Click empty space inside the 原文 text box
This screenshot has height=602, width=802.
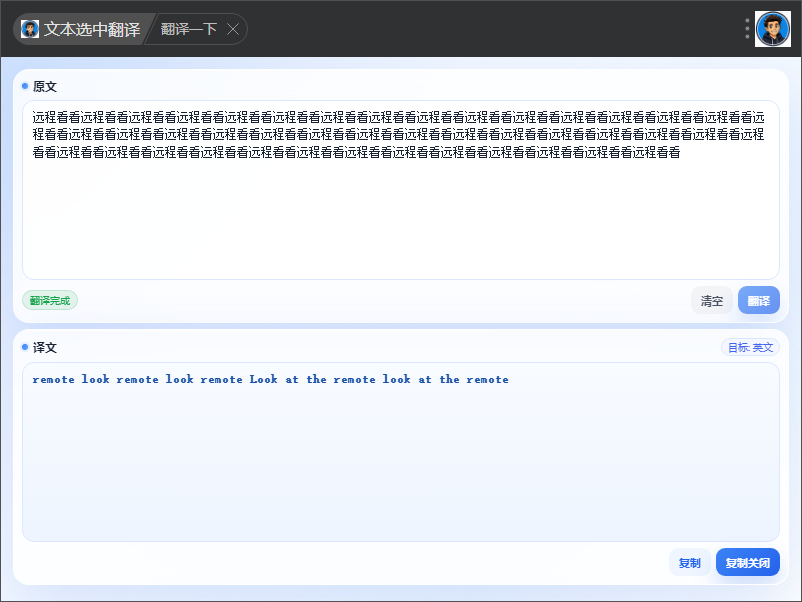(x=400, y=220)
